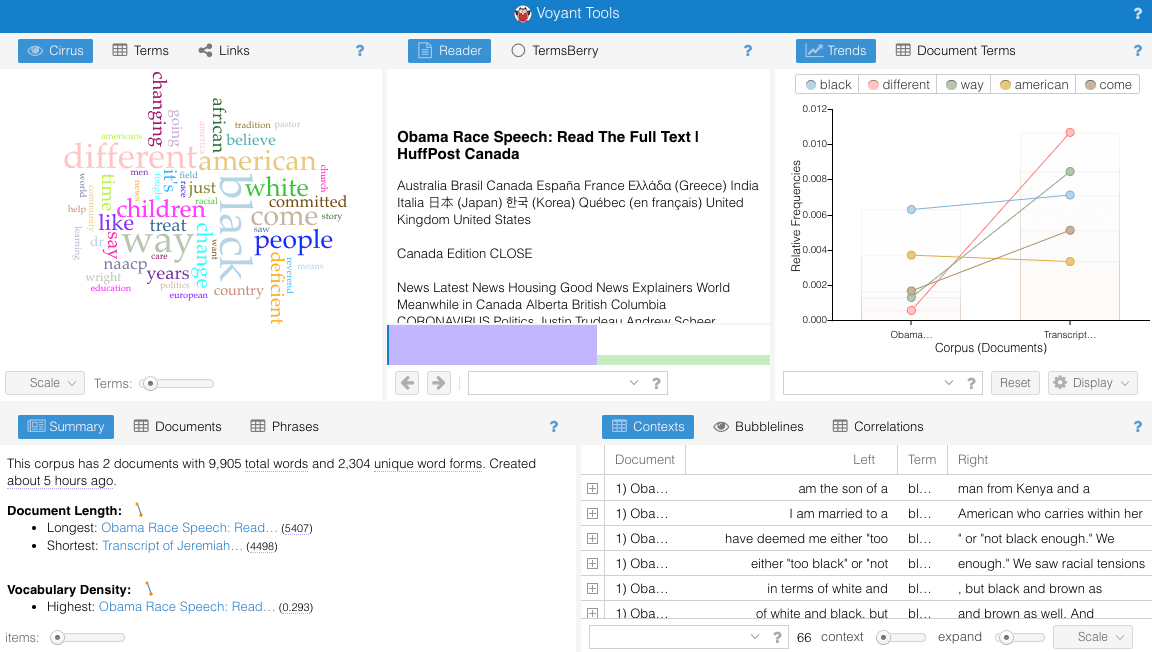1152x652 pixels.
Task: Select the Reader tab
Action: pyautogui.click(x=450, y=51)
